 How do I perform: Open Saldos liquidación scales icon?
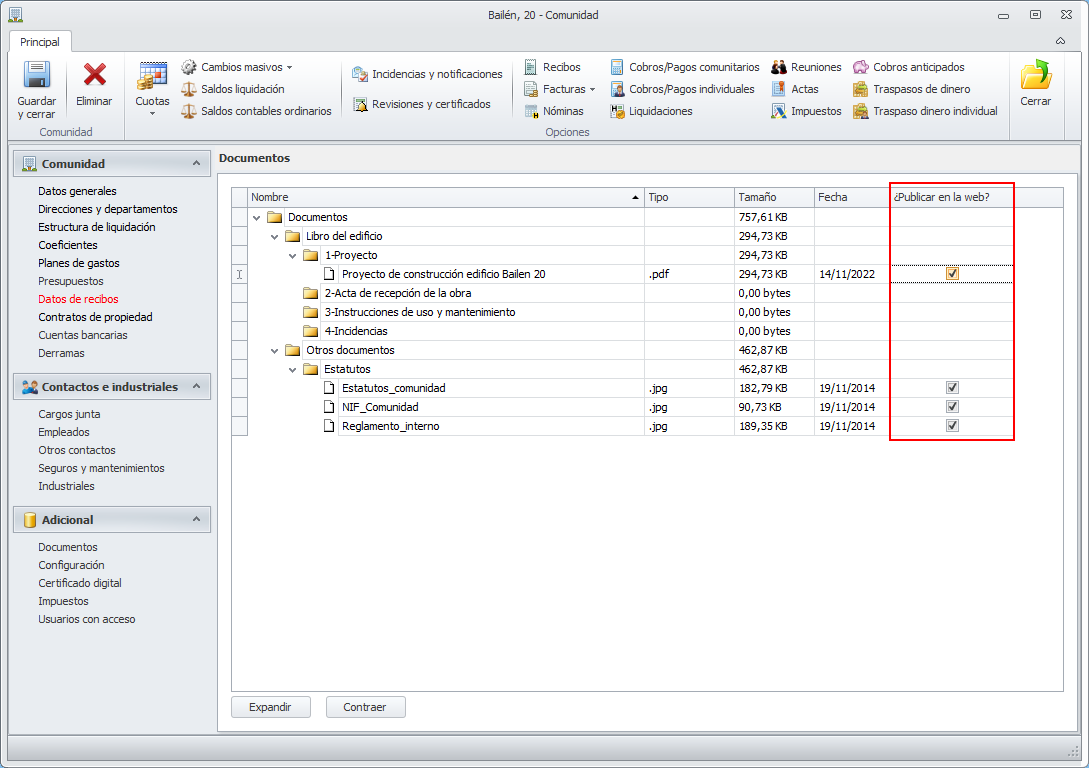(189, 89)
